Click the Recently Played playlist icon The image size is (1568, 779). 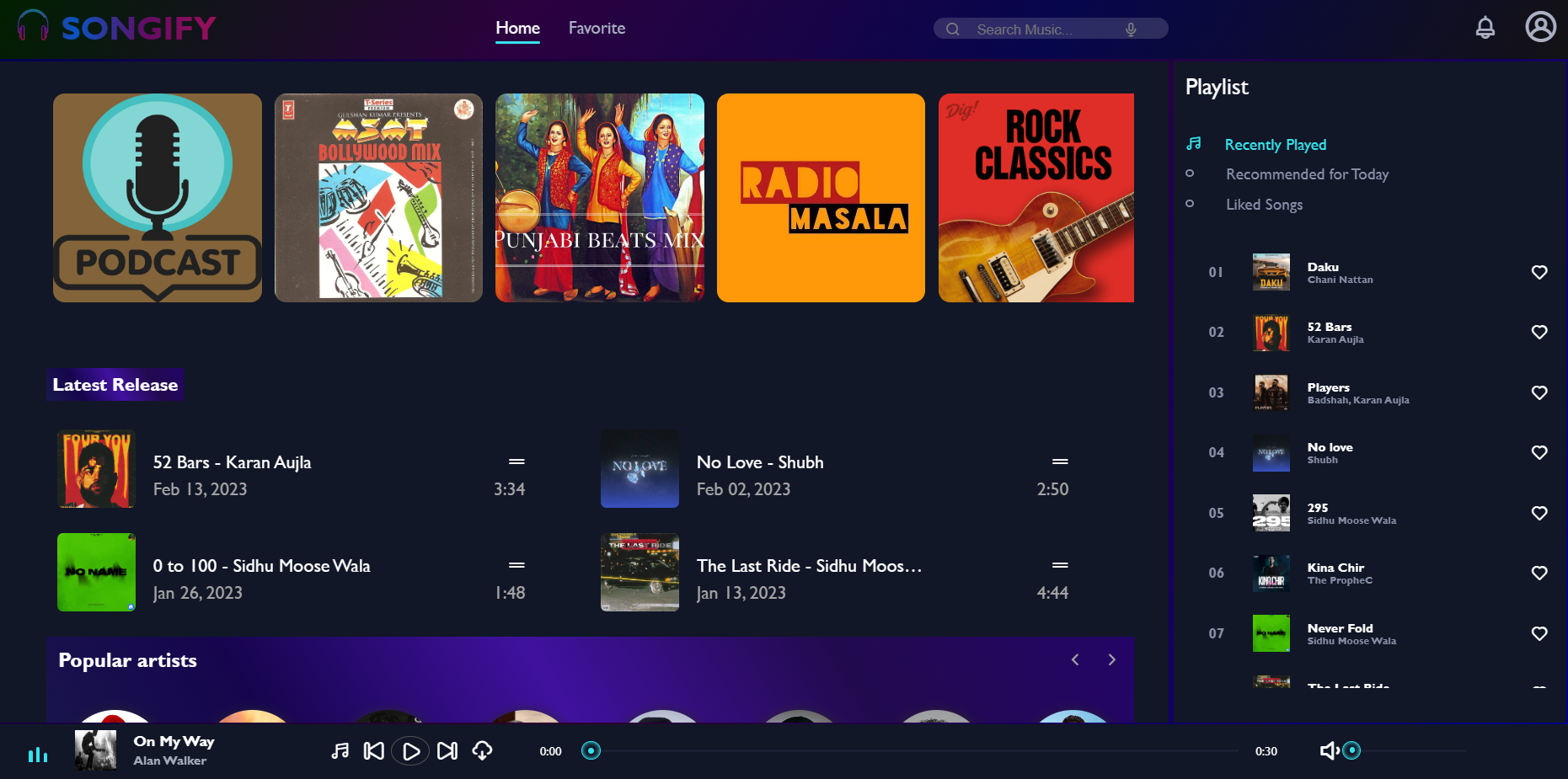1194,143
